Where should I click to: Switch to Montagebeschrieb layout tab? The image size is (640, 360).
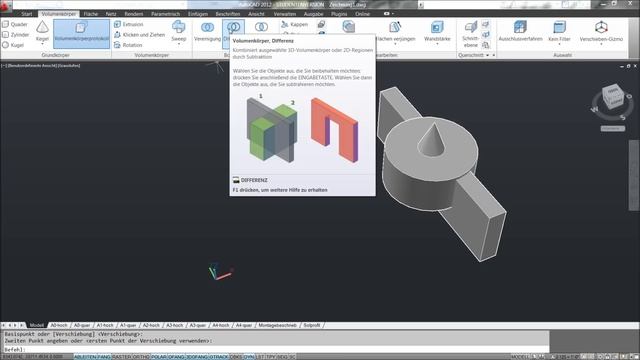point(277,325)
